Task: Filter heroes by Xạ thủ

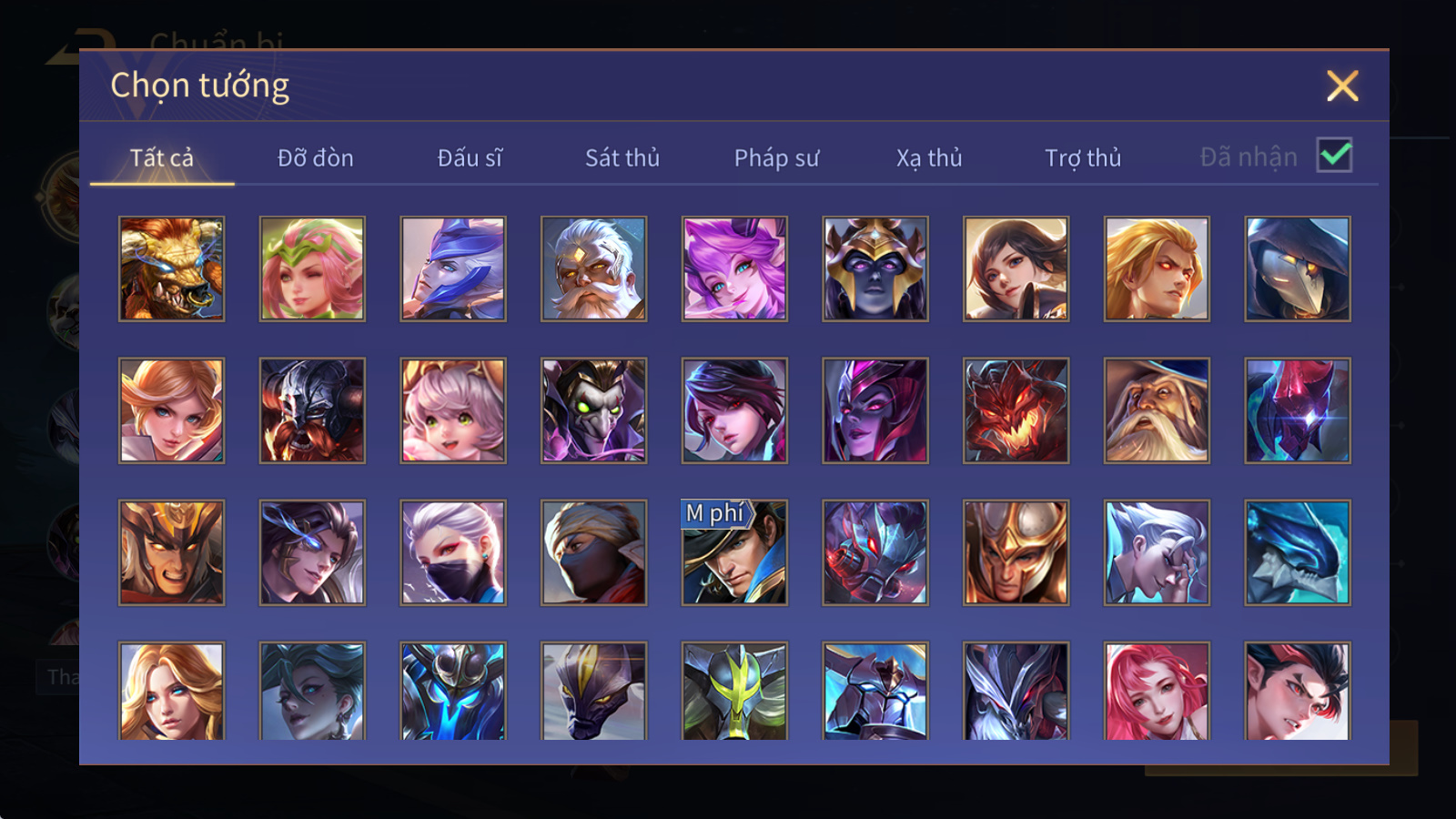Action: (928, 157)
